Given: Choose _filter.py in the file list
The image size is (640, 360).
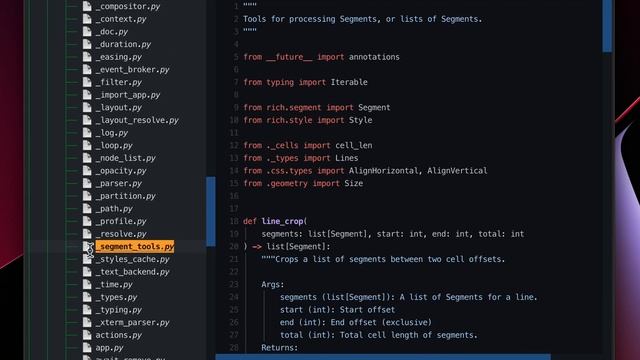Looking at the screenshot, I should click(x=118, y=82).
